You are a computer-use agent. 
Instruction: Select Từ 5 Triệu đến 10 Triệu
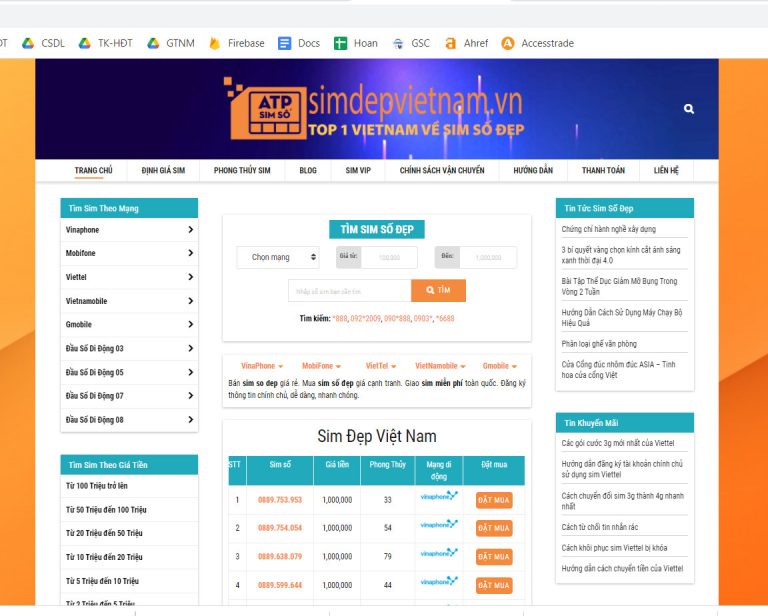[102, 581]
